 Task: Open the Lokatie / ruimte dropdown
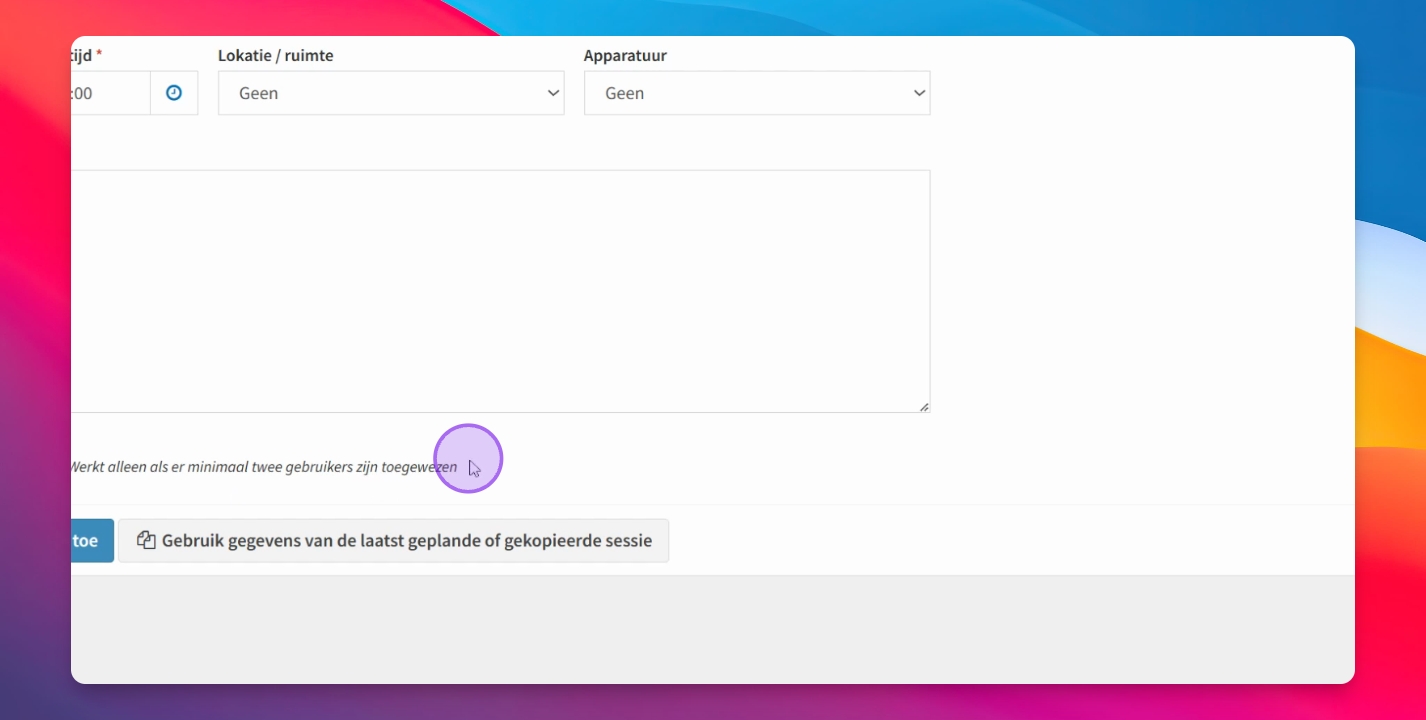[x=391, y=93]
